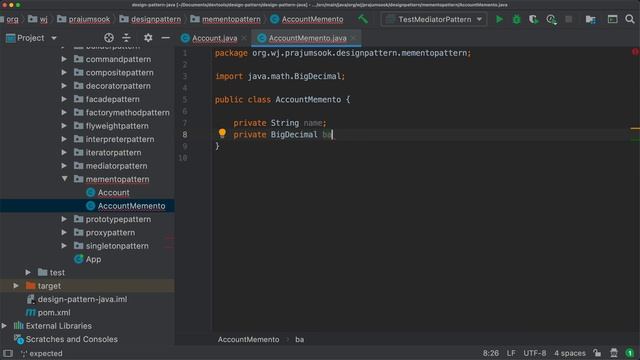Start debugging with the bug icon
The width and height of the screenshot is (640, 360).
tap(516, 19)
